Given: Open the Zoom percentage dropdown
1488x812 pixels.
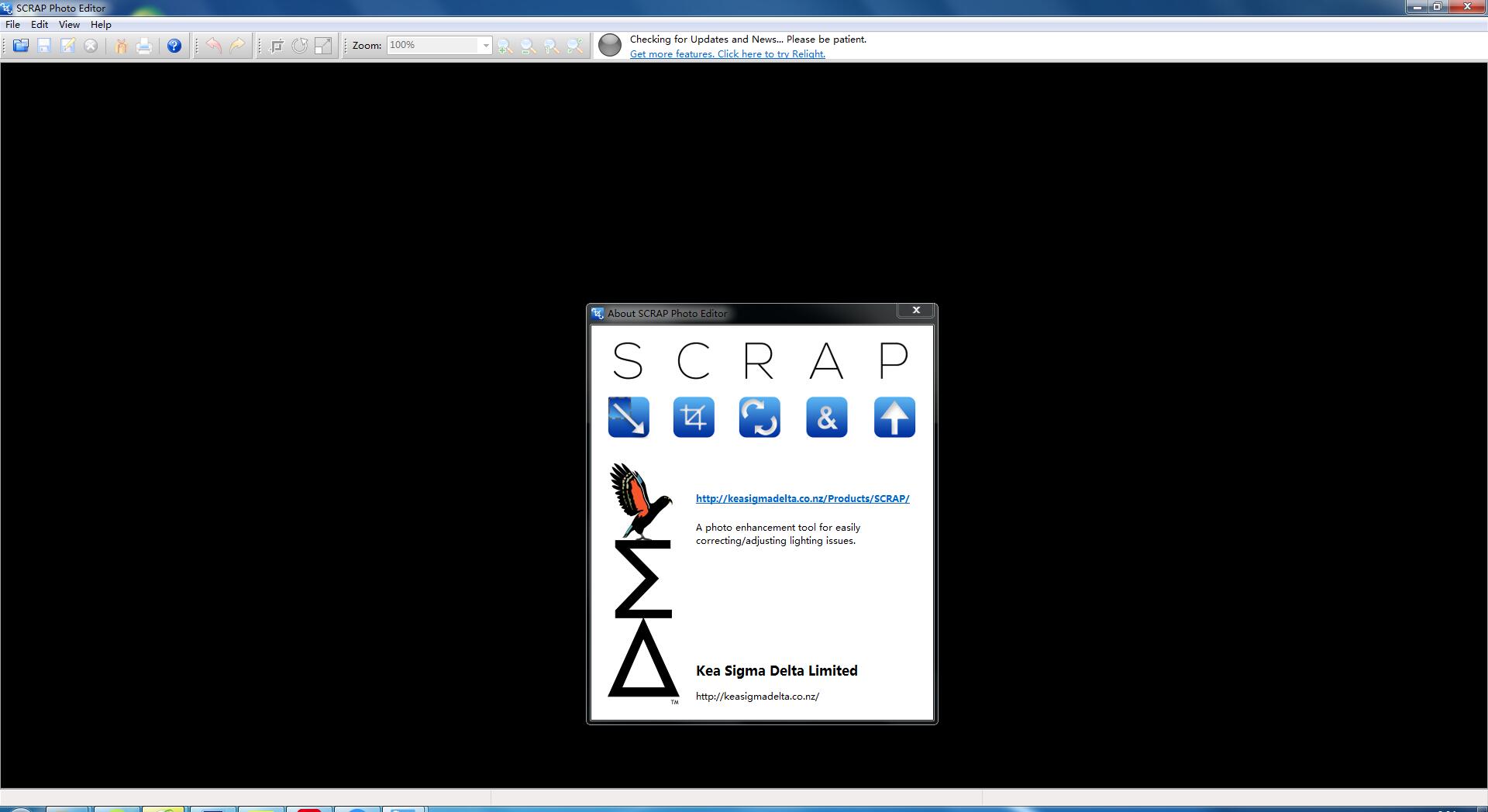Looking at the screenshot, I should (486, 45).
